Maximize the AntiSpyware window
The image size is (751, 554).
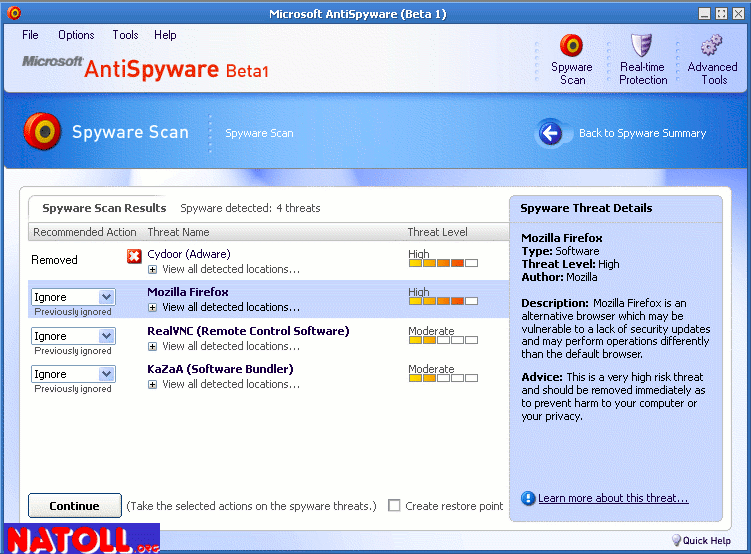click(721, 13)
